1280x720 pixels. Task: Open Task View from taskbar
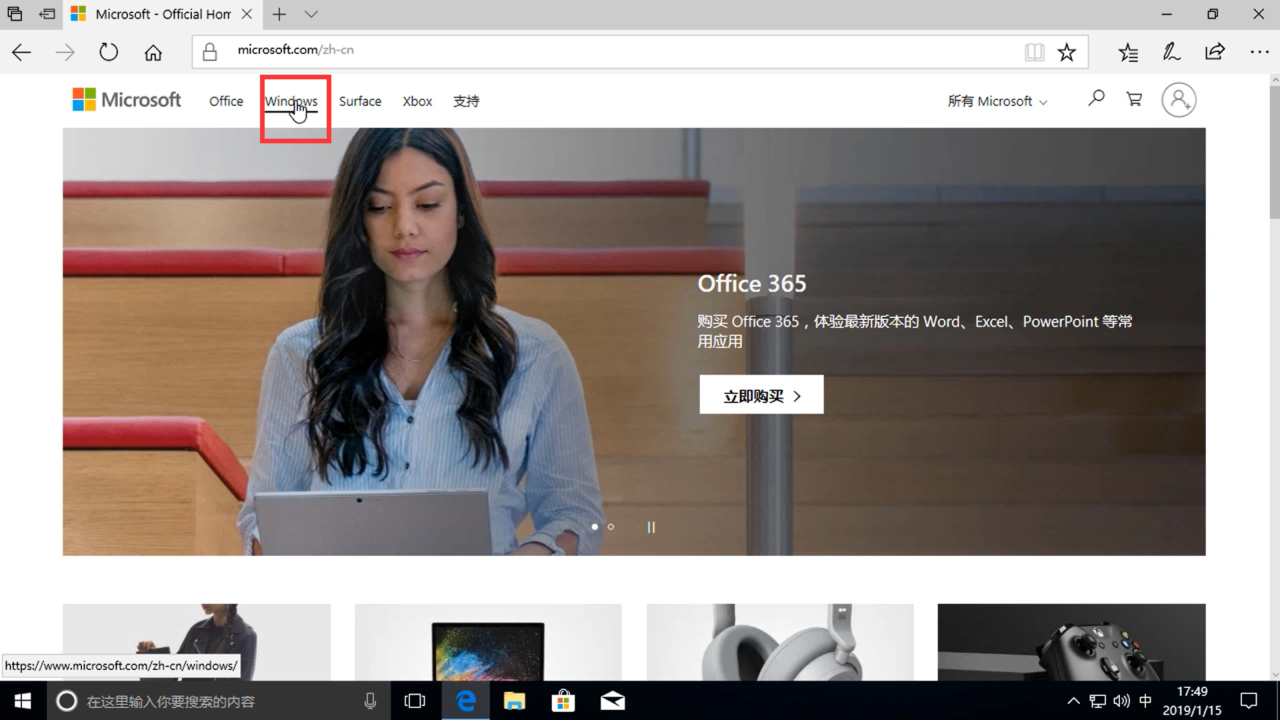pyautogui.click(x=415, y=701)
